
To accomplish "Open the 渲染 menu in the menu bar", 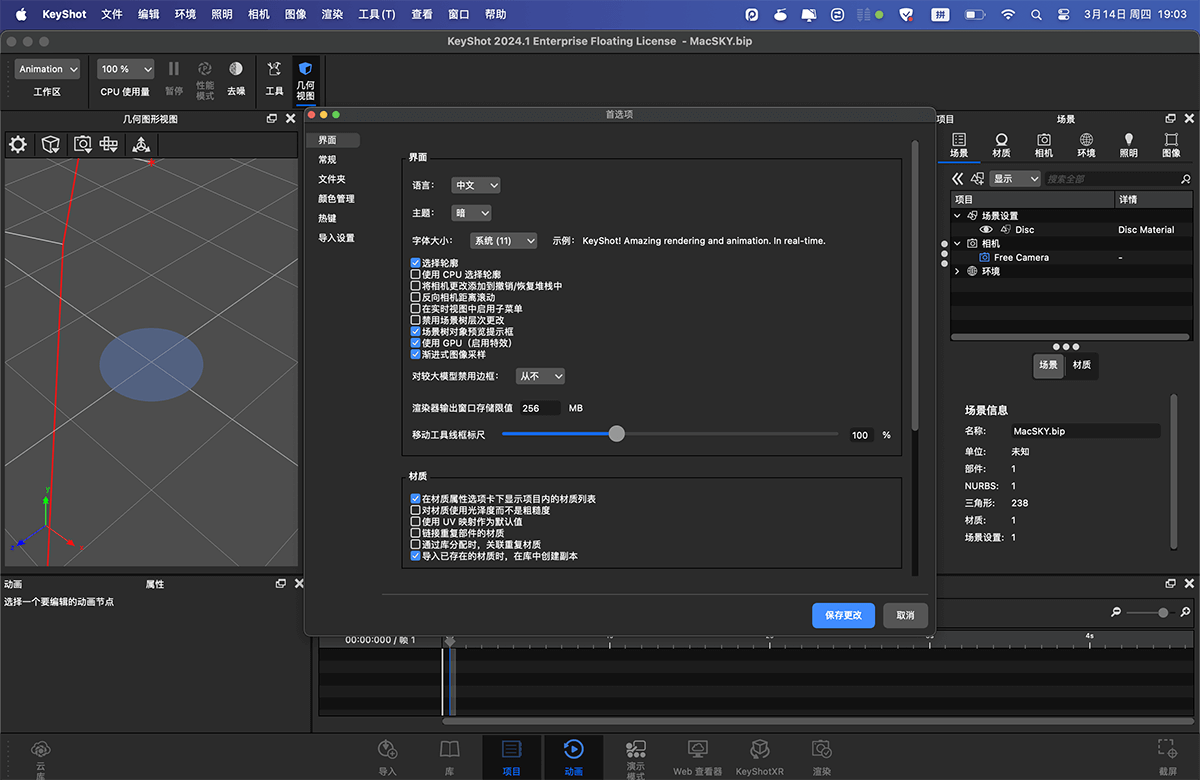I will click(x=332, y=14).
